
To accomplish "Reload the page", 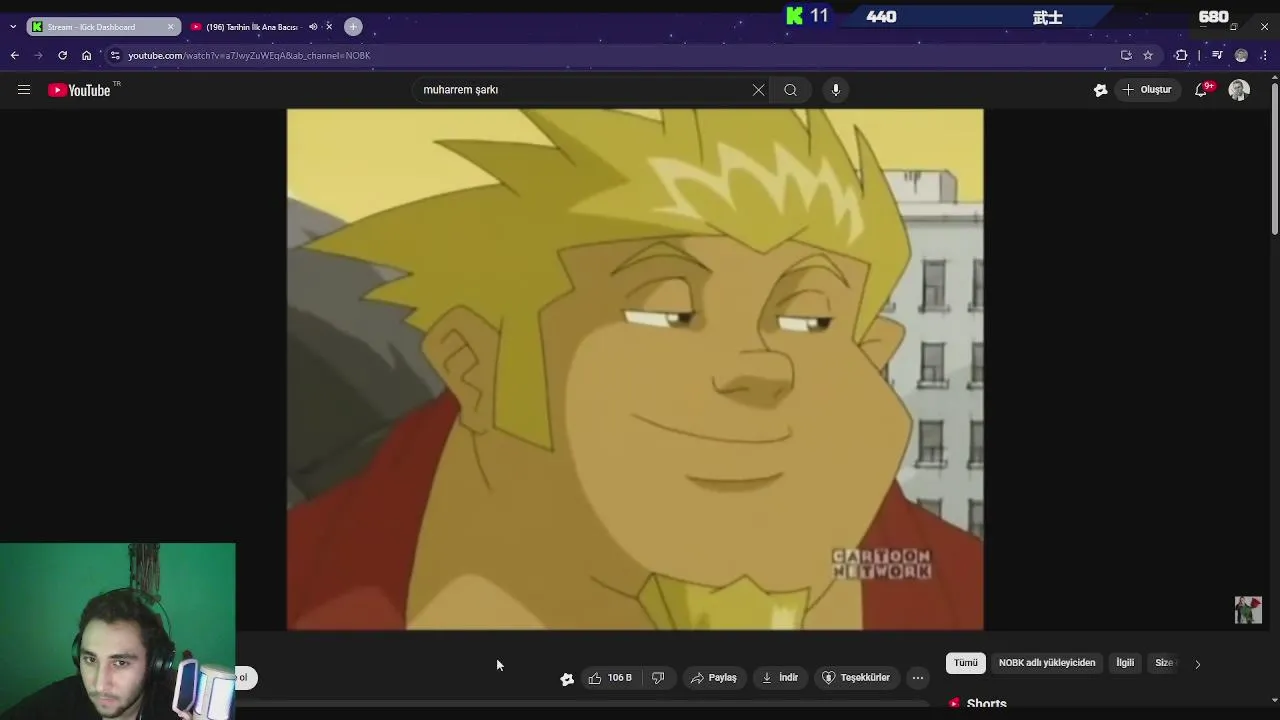I will (x=62, y=55).
